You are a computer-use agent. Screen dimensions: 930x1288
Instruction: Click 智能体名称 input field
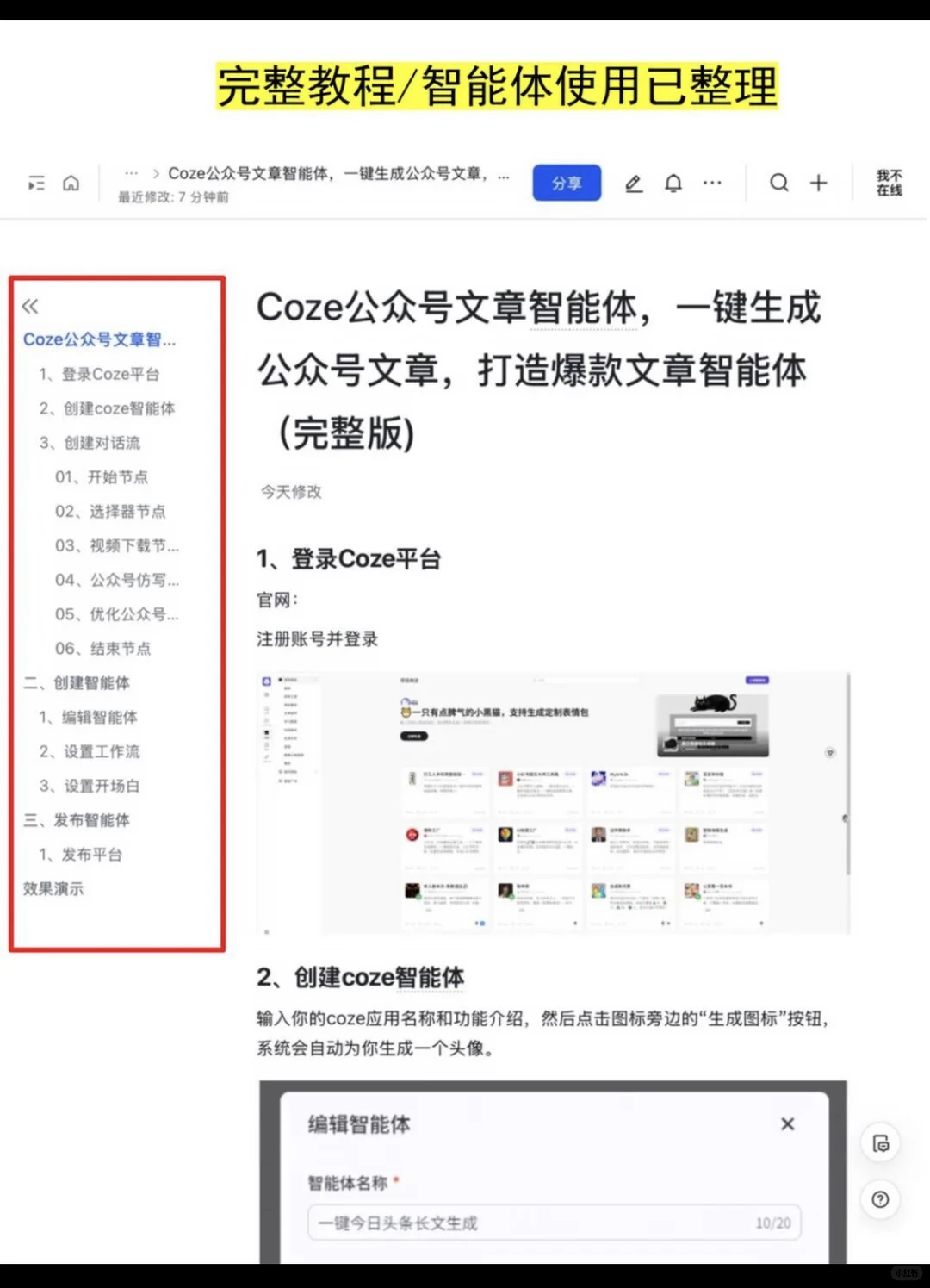pos(555,1223)
